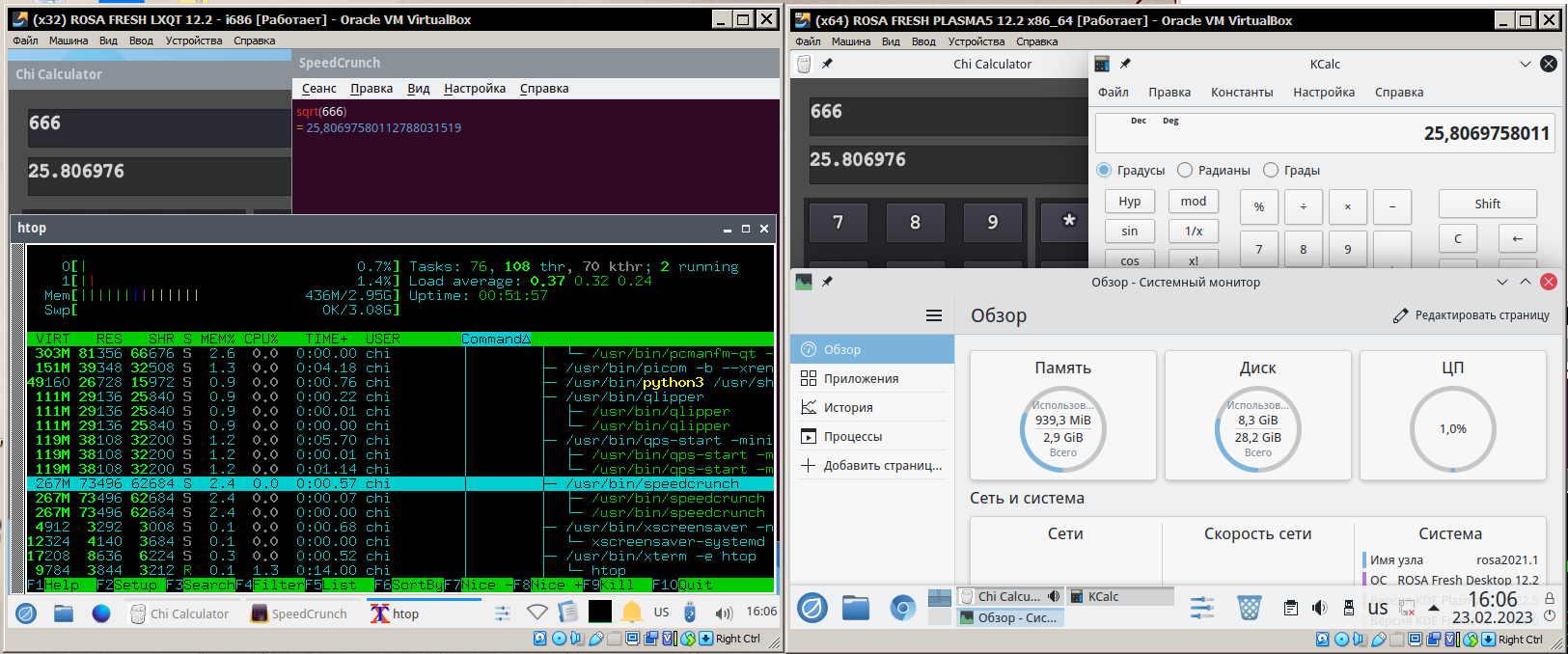Open Сеанс menu in SpeedCrunch
The width and height of the screenshot is (1568, 654).
(x=318, y=89)
